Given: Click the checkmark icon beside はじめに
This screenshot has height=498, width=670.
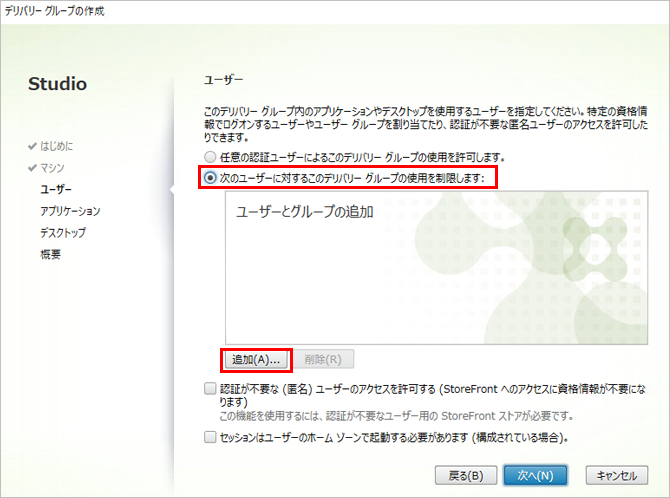Looking at the screenshot, I should (32, 146).
